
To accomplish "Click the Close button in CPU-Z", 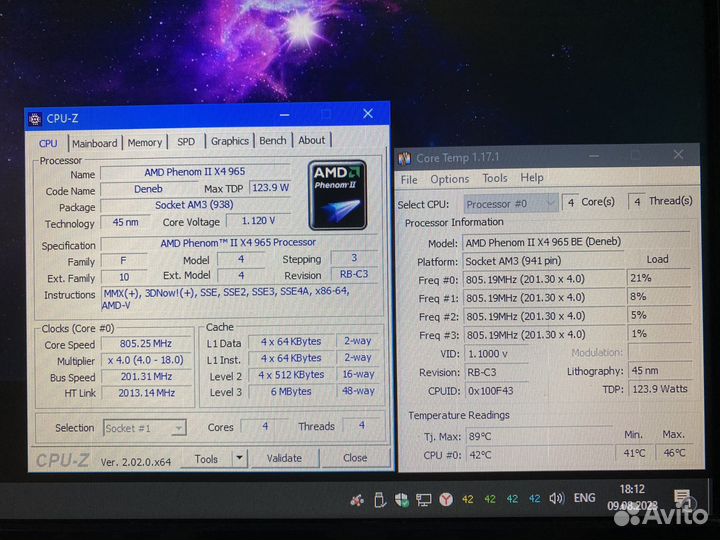I will [x=355, y=457].
